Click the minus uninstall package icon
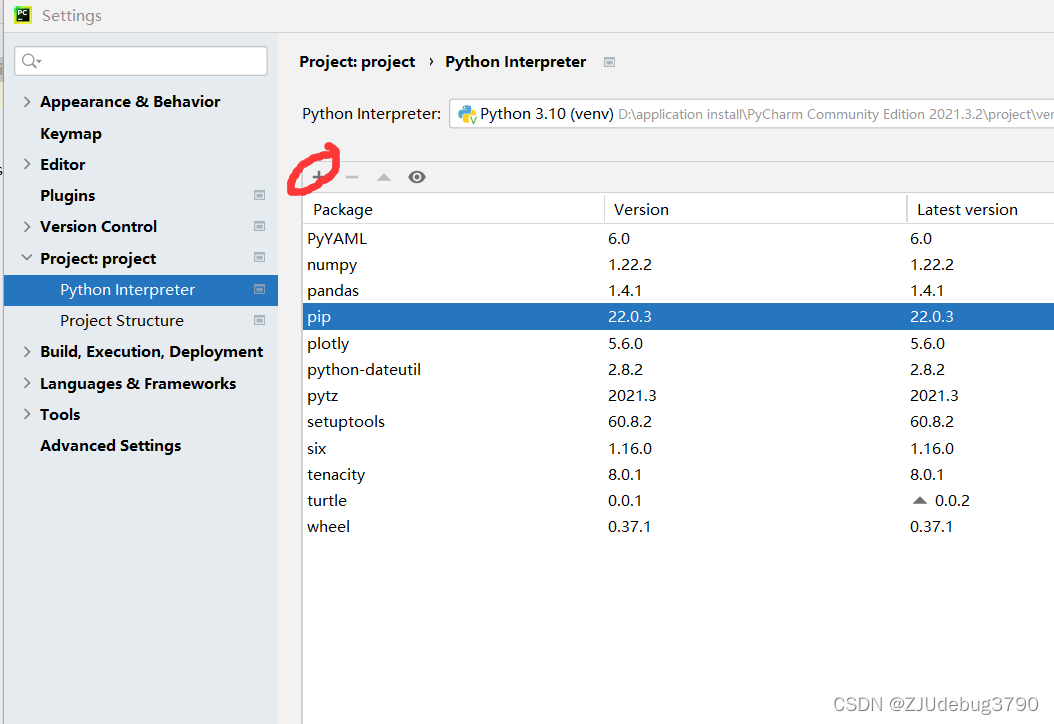 coord(352,177)
